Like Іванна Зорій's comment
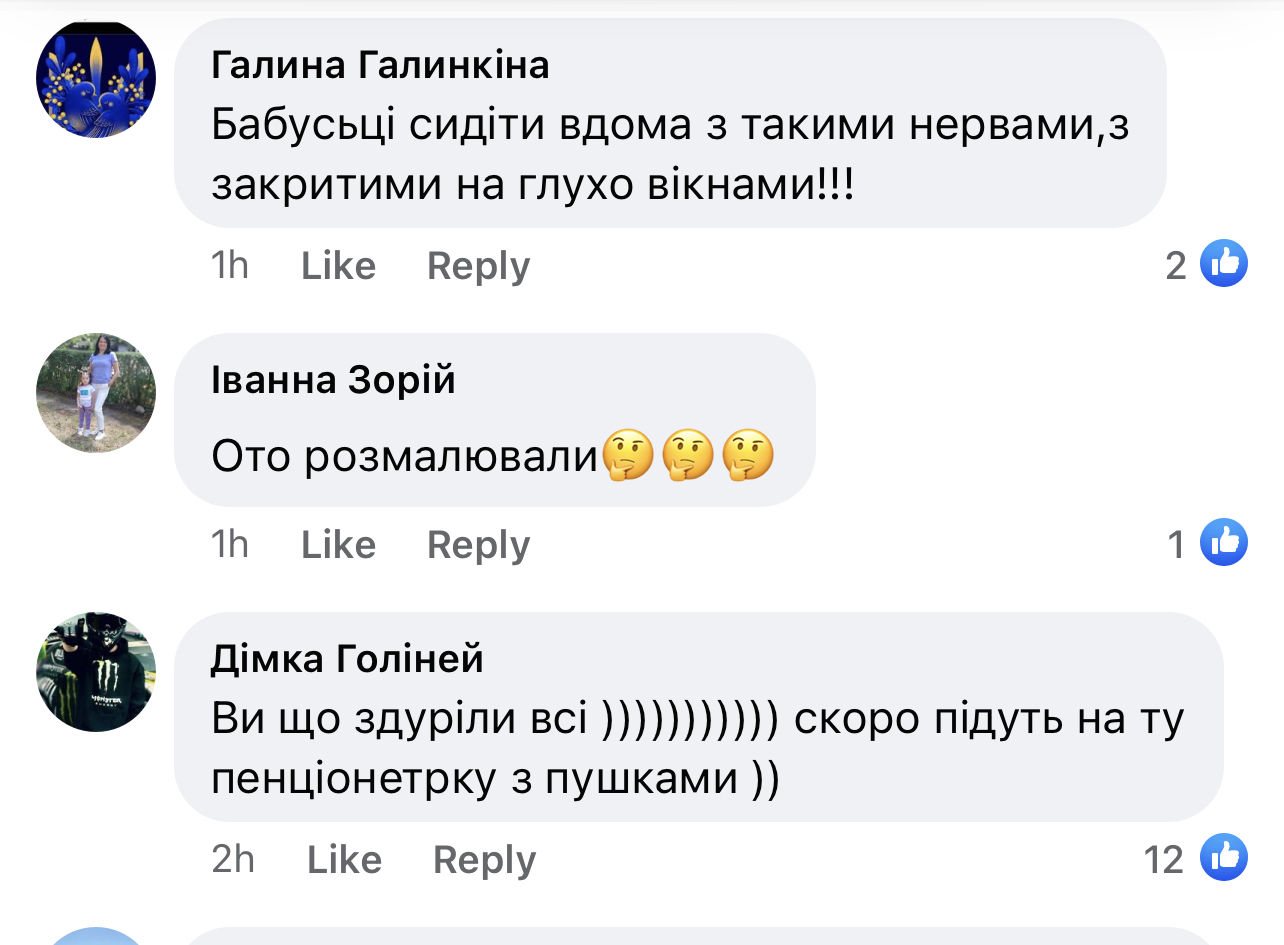Screen dimensions: 1284x945 (338, 545)
